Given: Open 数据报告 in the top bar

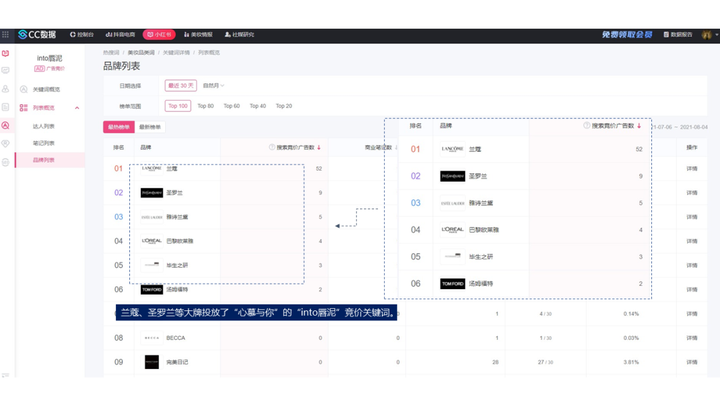Looking at the screenshot, I should point(678,34).
